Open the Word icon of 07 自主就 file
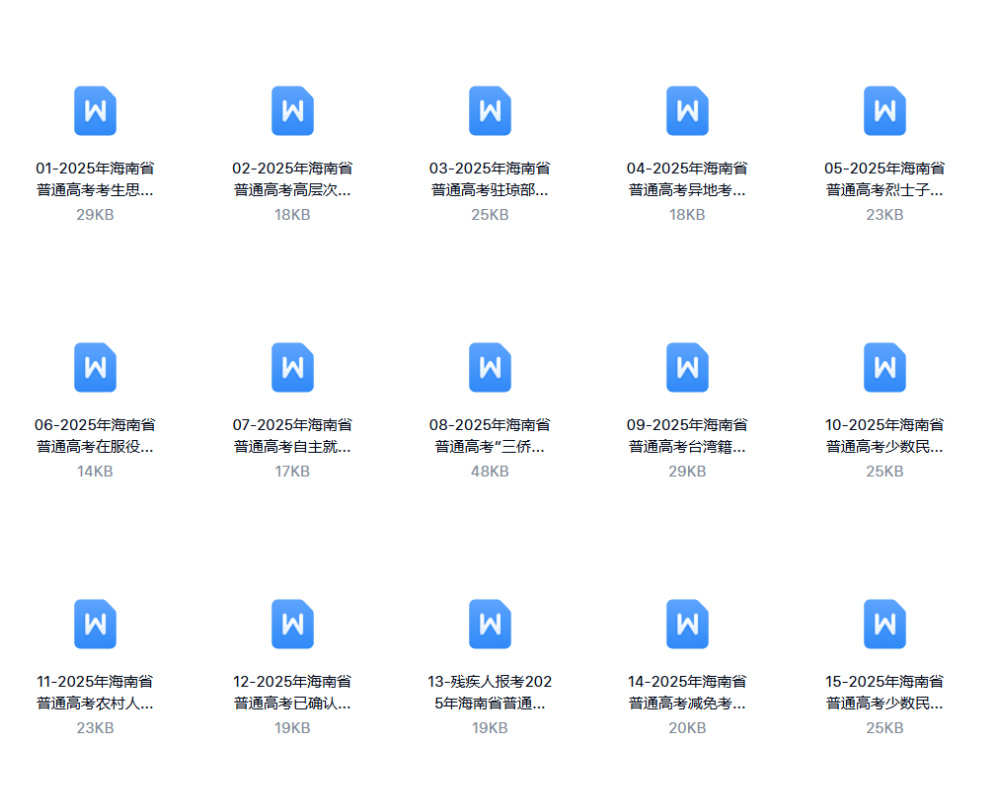1000x800 pixels. [x=292, y=367]
